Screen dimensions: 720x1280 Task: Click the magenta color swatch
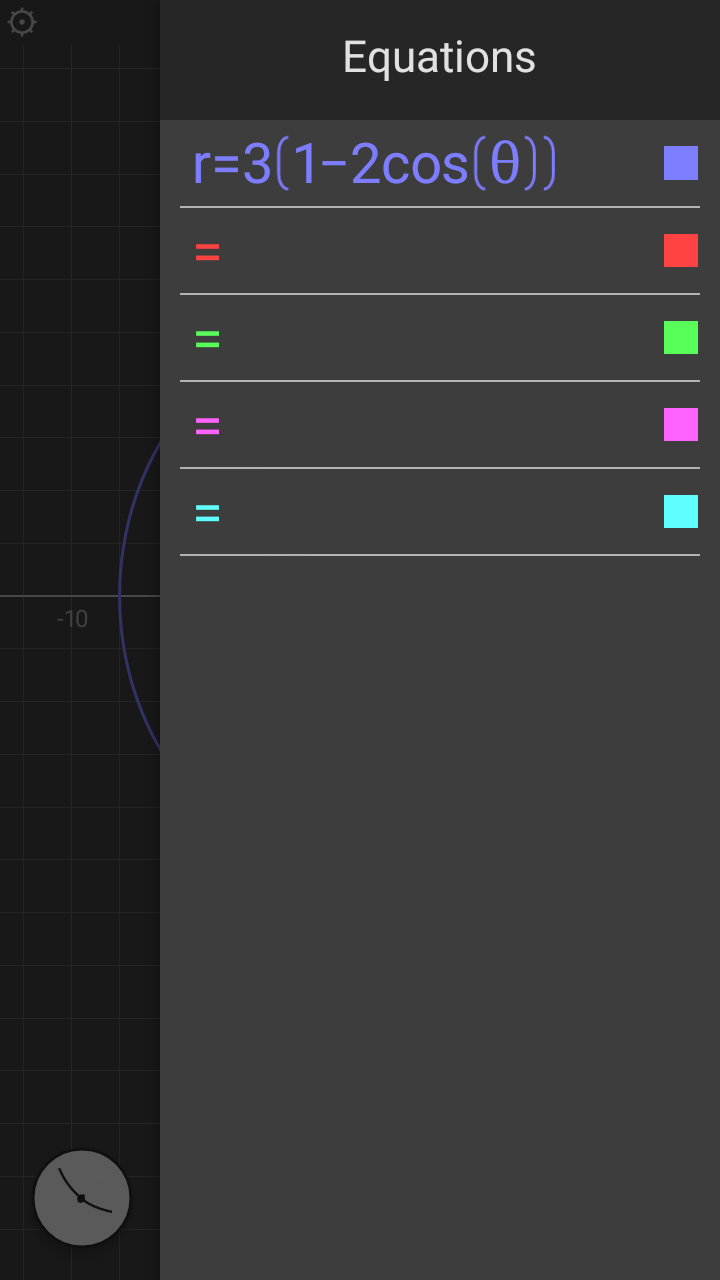click(x=681, y=424)
